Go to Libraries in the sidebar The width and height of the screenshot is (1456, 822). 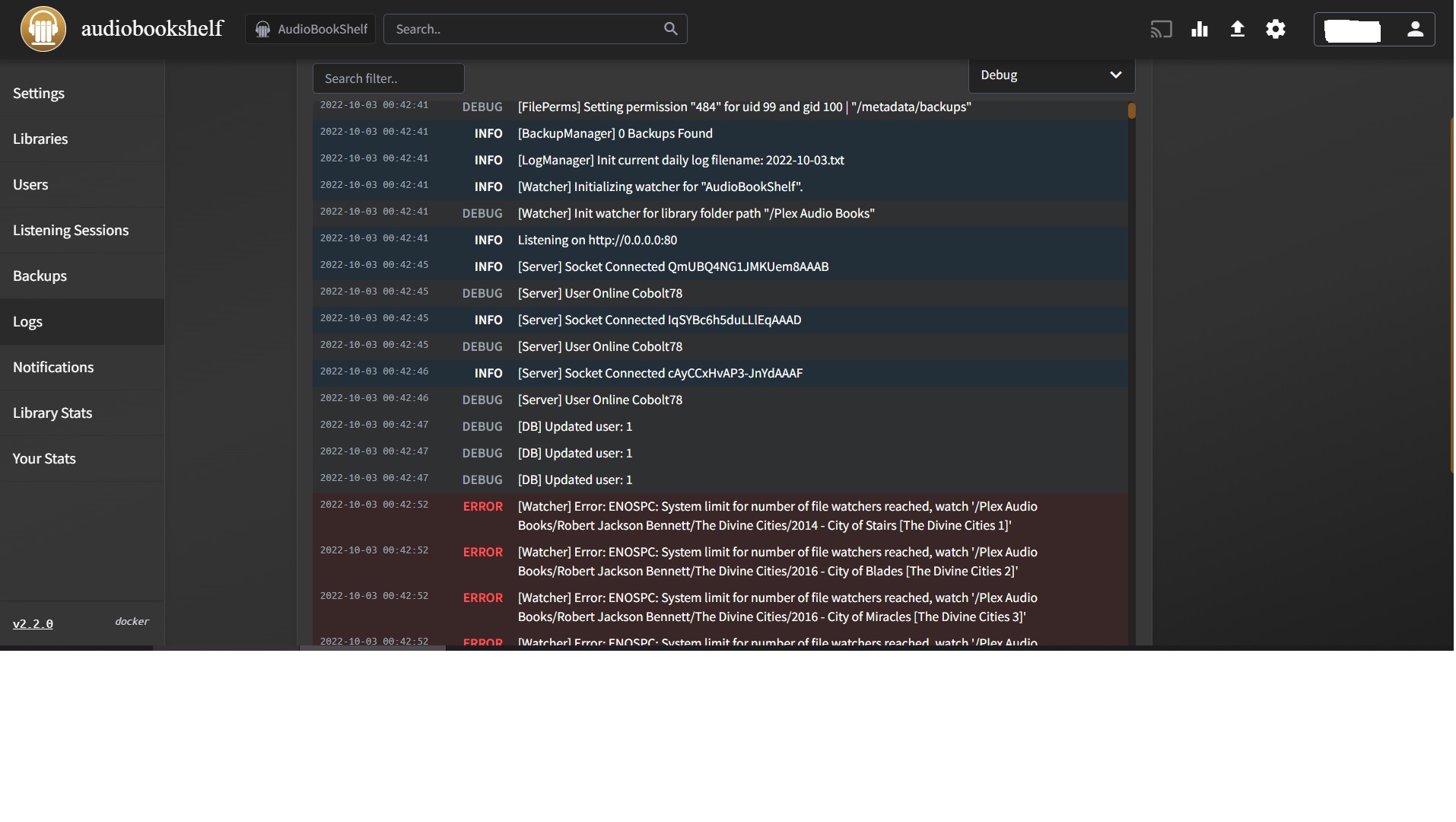[82, 139]
